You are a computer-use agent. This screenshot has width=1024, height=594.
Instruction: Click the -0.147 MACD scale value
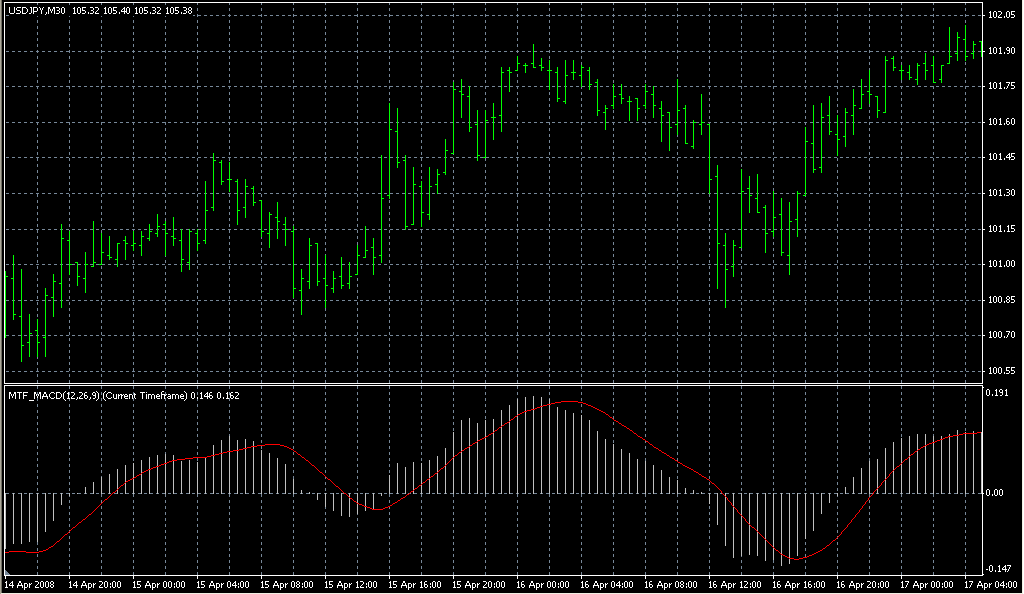[x=999, y=568]
